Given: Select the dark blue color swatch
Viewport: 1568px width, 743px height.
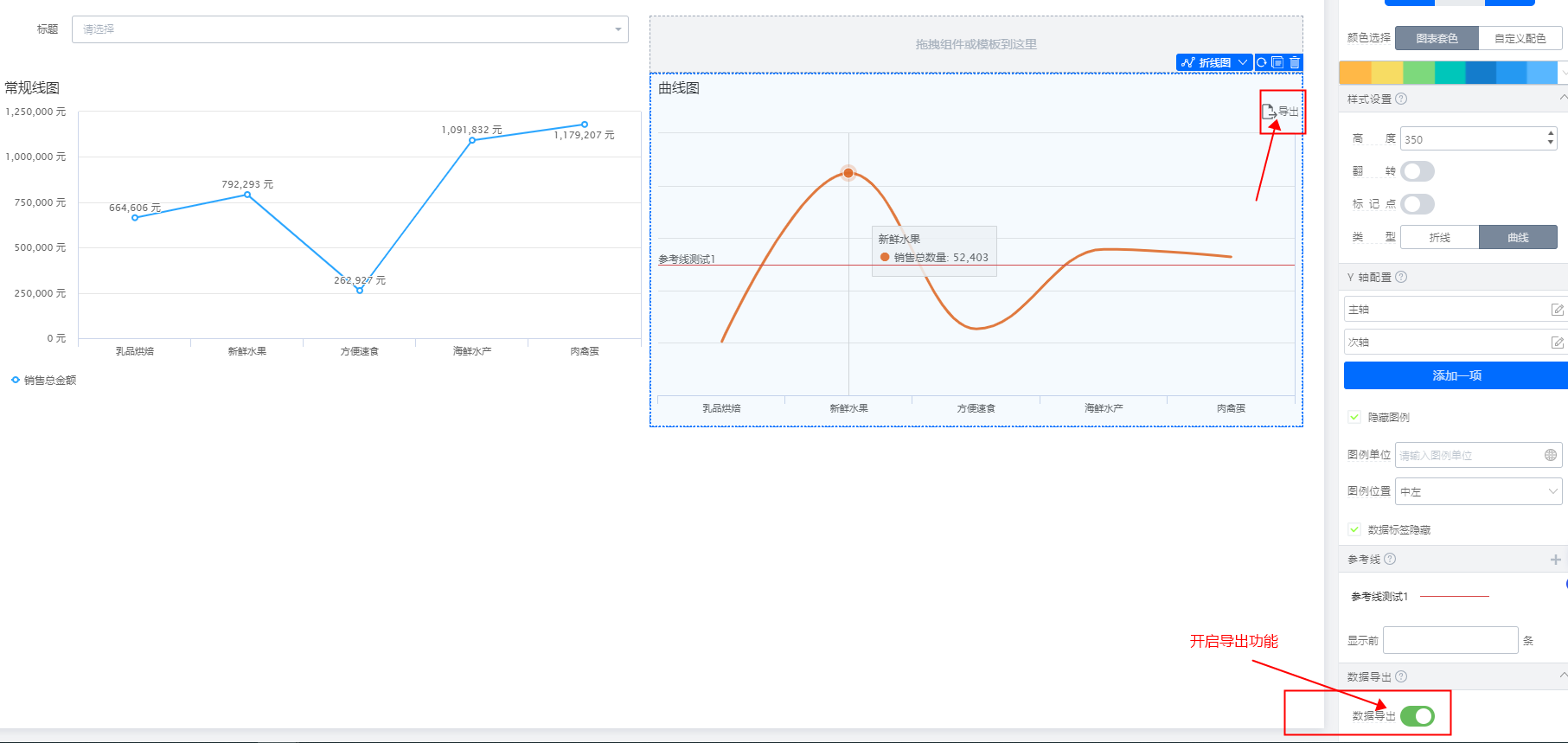Looking at the screenshot, I should pos(1482,73).
